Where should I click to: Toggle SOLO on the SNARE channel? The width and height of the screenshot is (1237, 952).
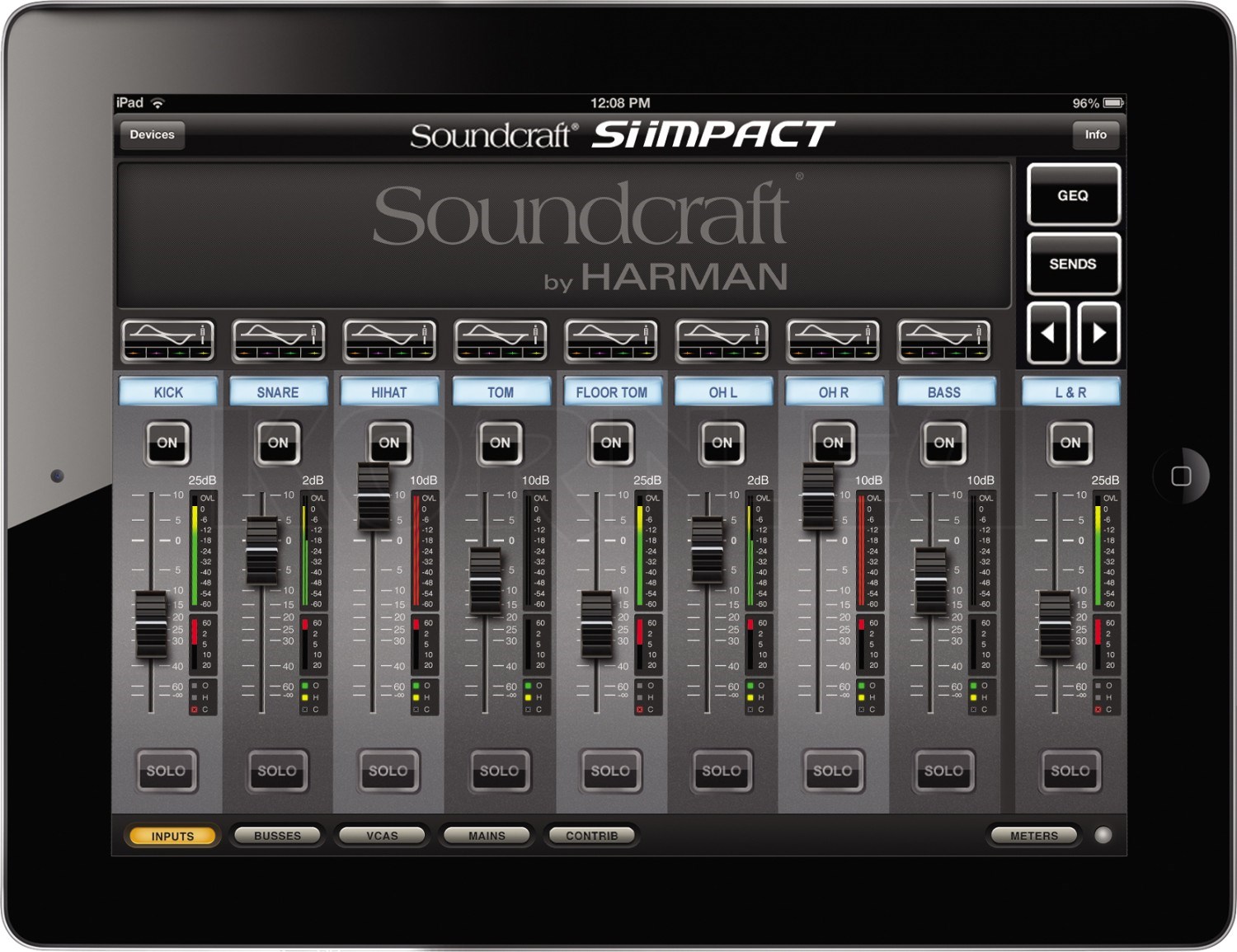click(277, 771)
